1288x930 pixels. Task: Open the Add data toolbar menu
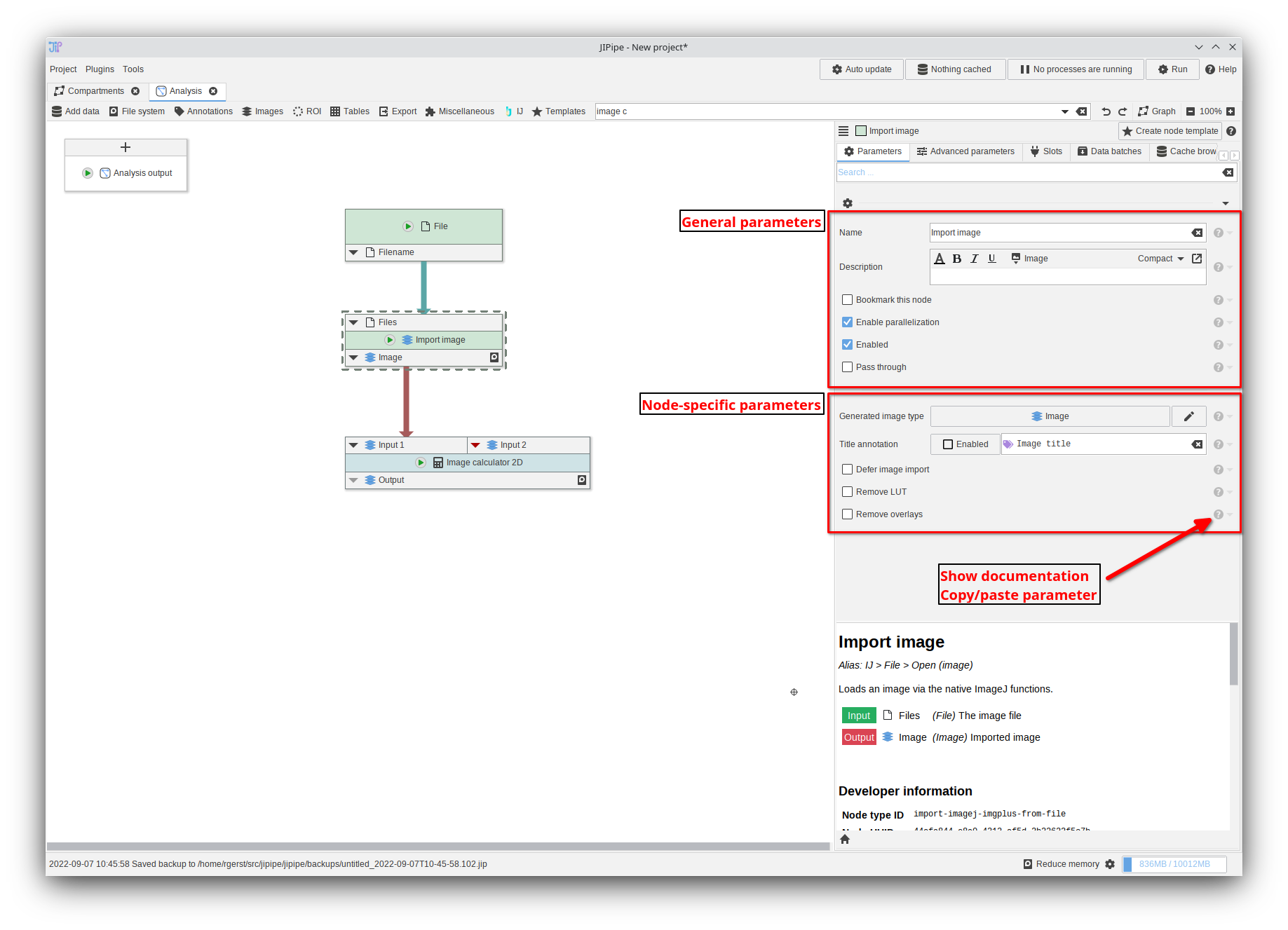[x=75, y=111]
